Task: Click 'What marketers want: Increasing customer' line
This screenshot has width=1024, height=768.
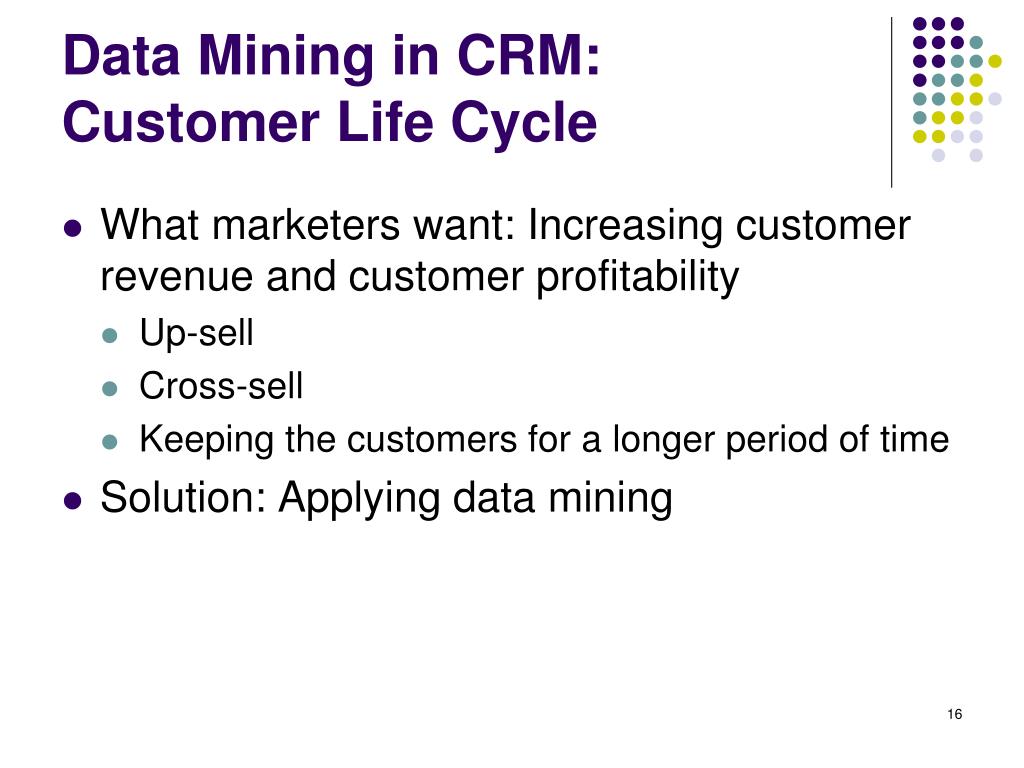Action: tap(505, 226)
